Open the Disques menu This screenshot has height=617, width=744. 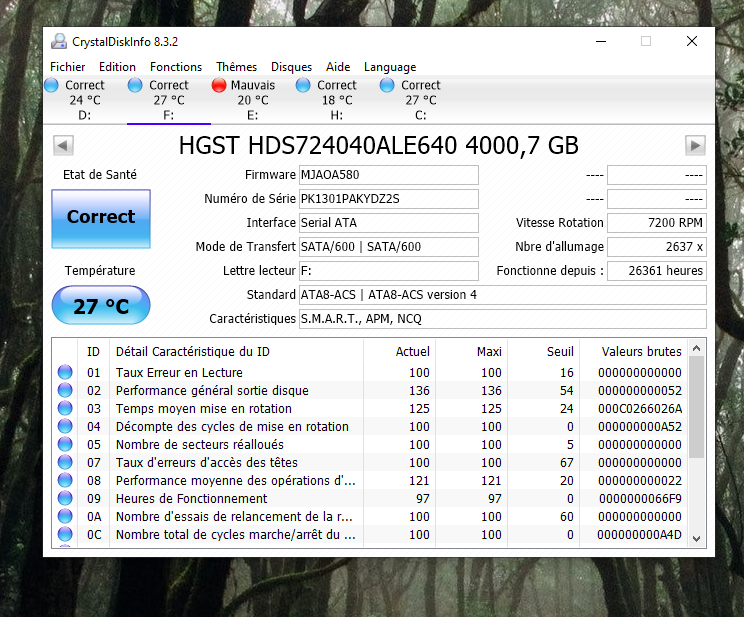291,67
